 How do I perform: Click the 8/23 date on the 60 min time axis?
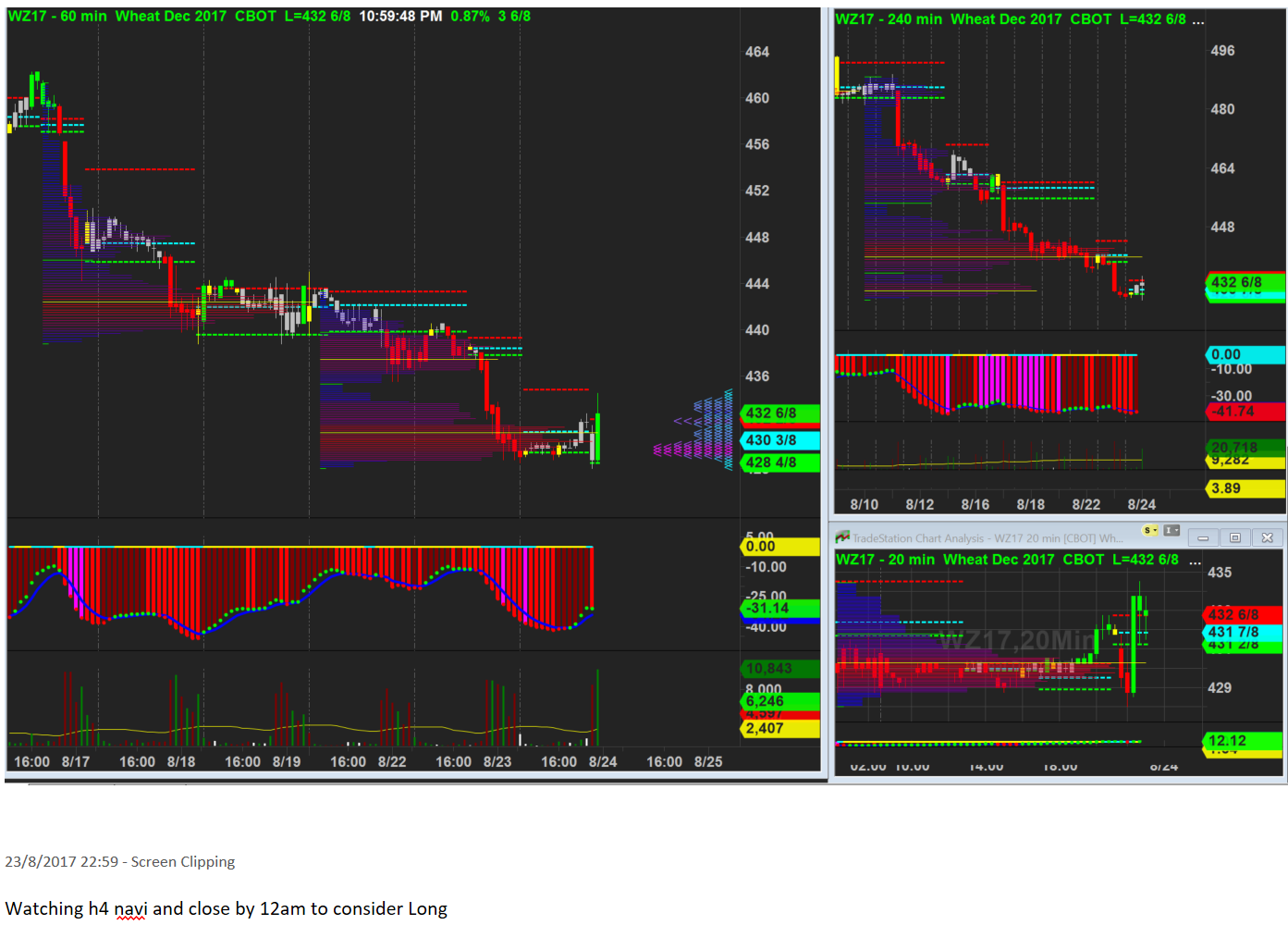click(x=497, y=762)
